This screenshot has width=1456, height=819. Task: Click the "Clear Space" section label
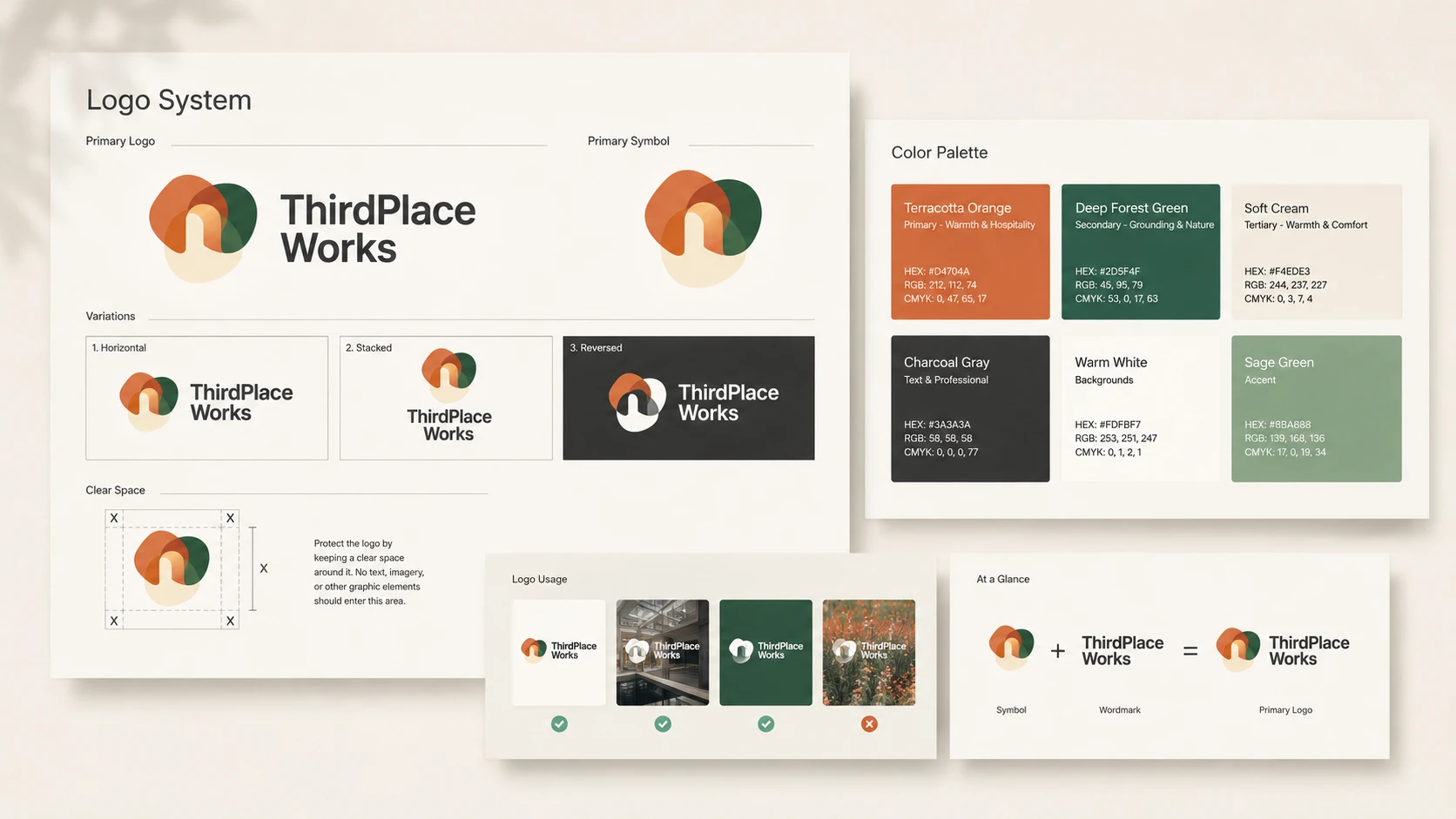coord(115,490)
